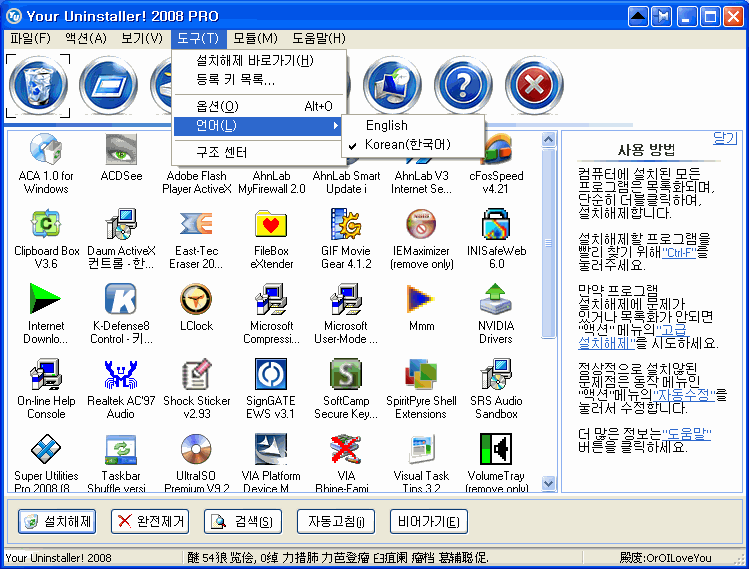Click the program list scroll-down arrow

(x=549, y=483)
